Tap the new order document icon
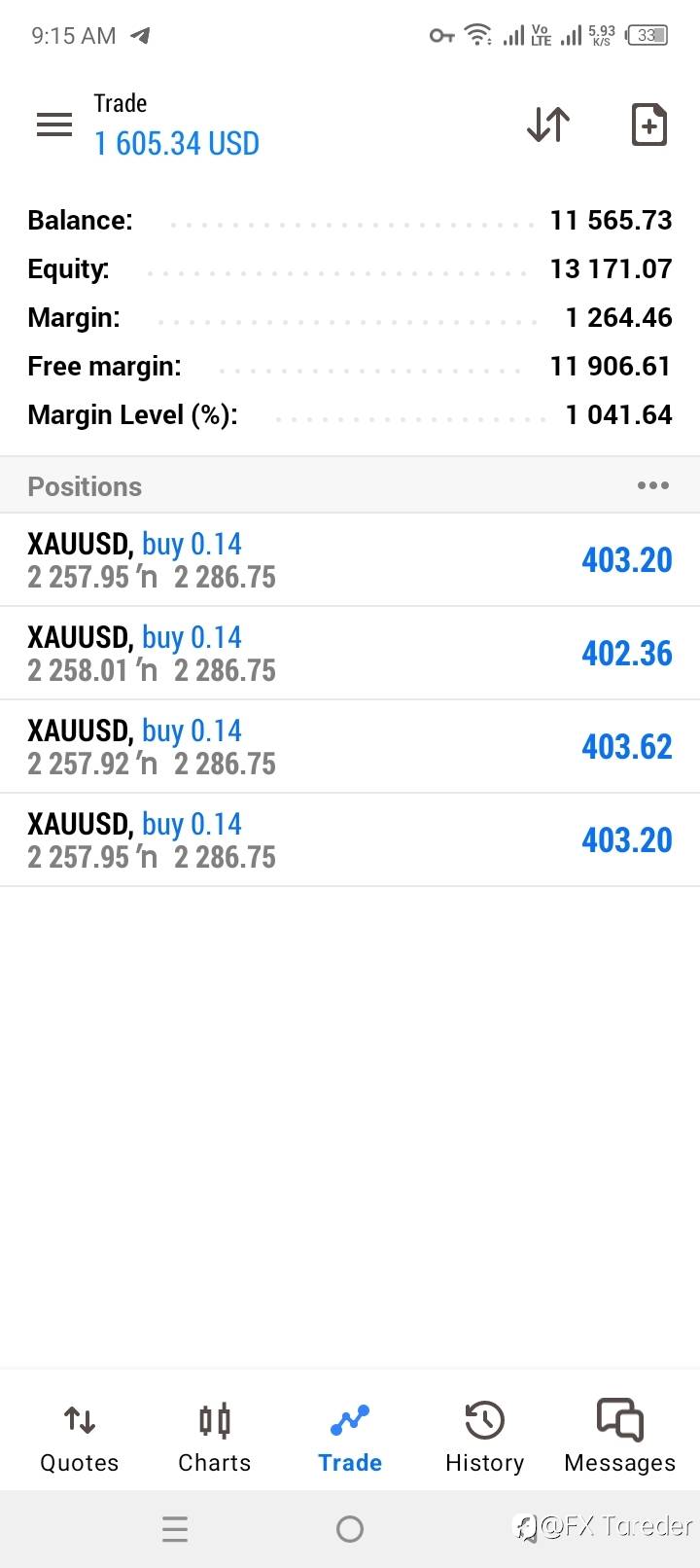700x1568 pixels. point(648,125)
